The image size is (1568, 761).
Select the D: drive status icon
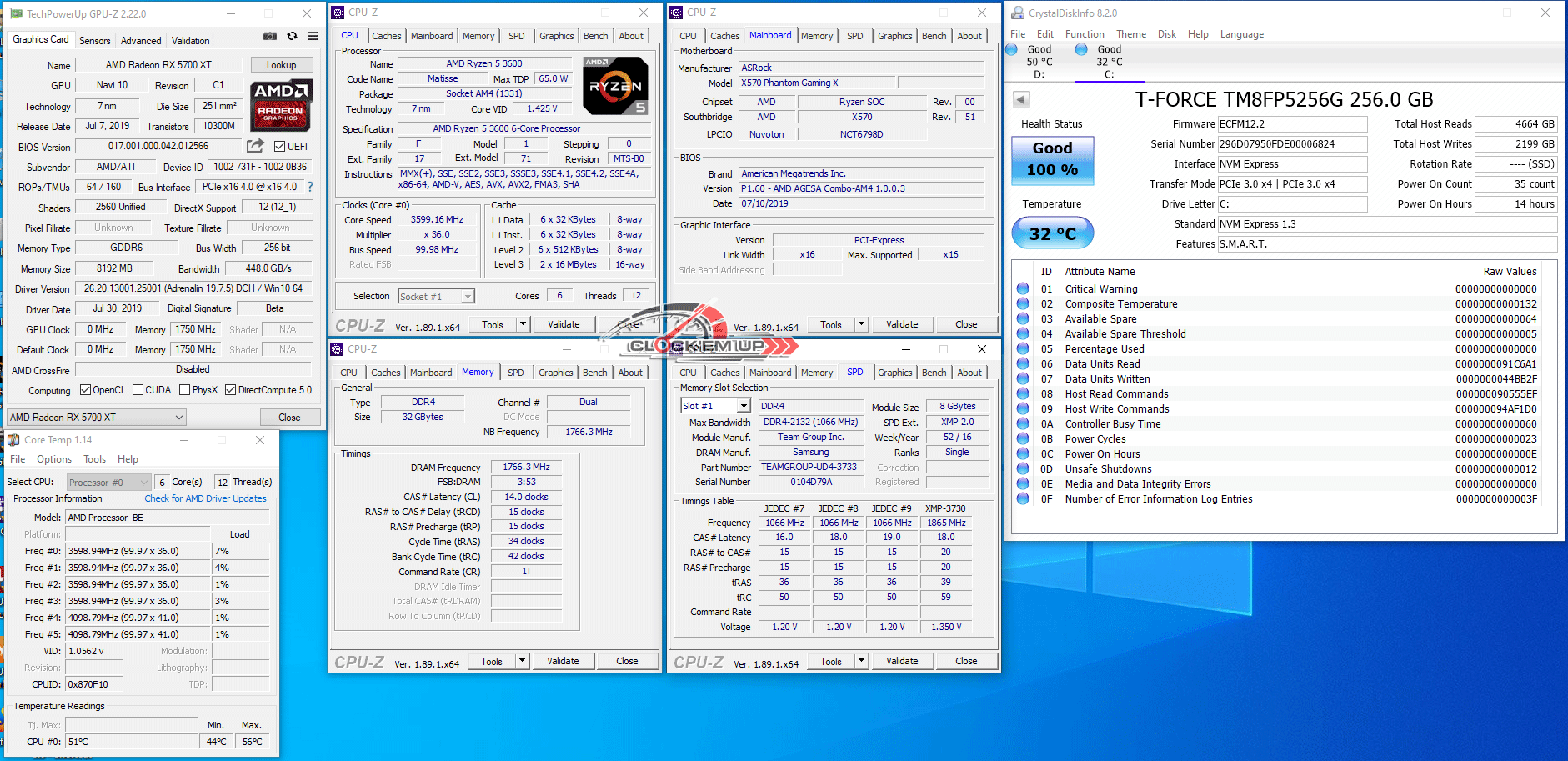pos(1012,50)
